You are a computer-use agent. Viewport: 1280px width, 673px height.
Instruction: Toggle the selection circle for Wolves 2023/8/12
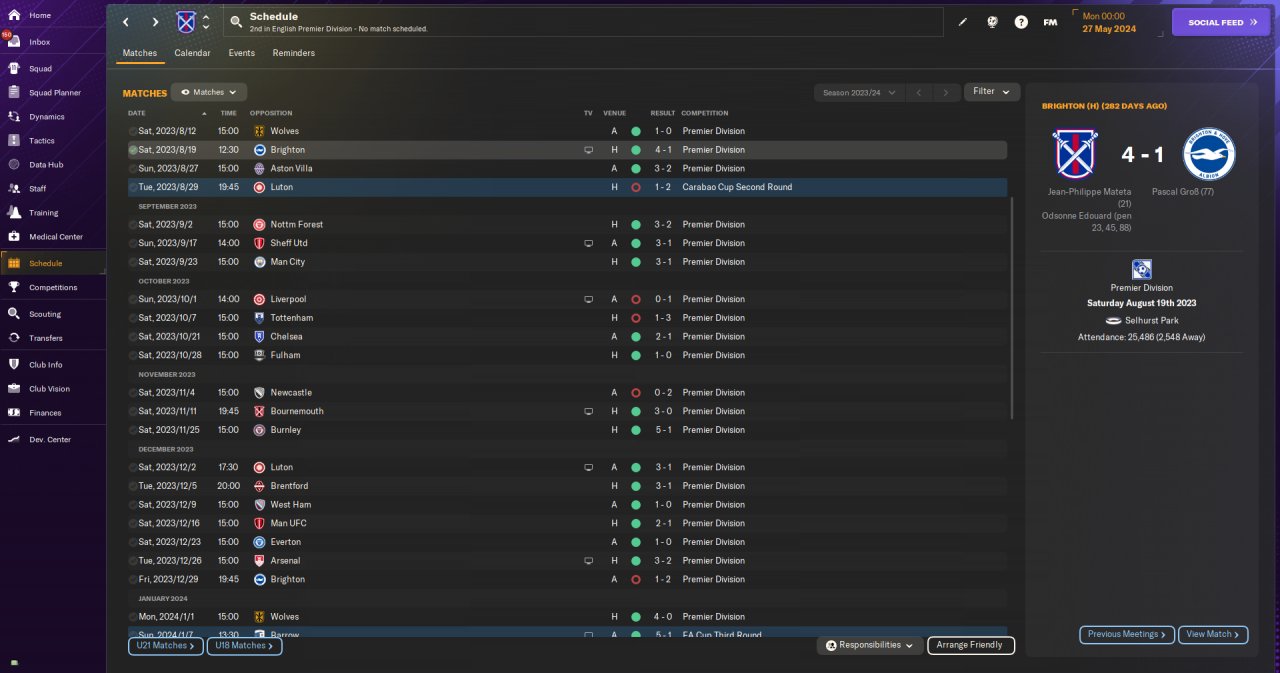tap(133, 131)
